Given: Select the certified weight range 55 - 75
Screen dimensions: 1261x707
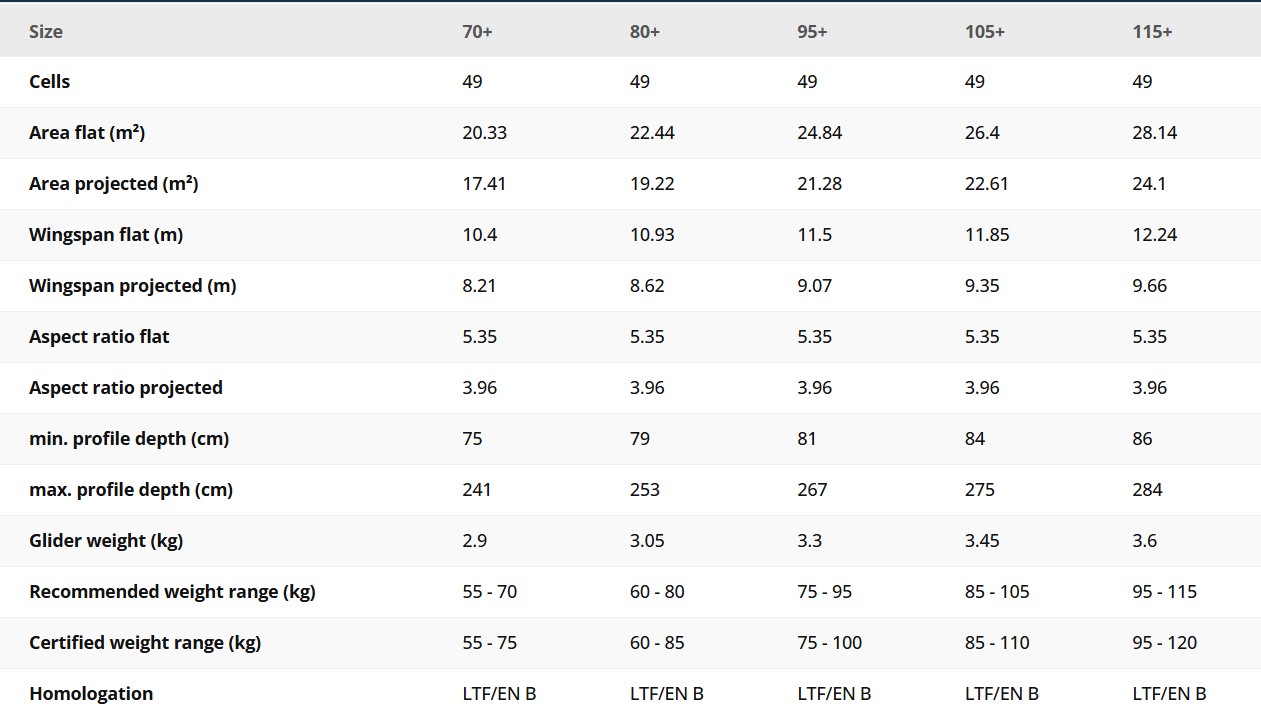Looking at the screenshot, I should pos(490,643).
